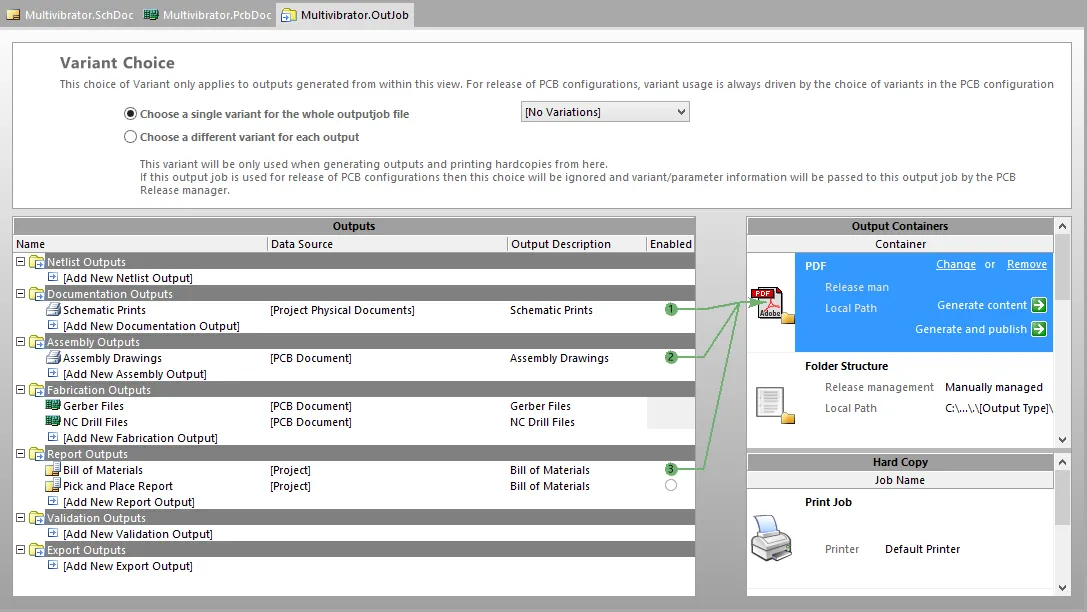The width and height of the screenshot is (1087, 612).
Task: Click the PDF Adobe container icon
Action: (x=772, y=306)
